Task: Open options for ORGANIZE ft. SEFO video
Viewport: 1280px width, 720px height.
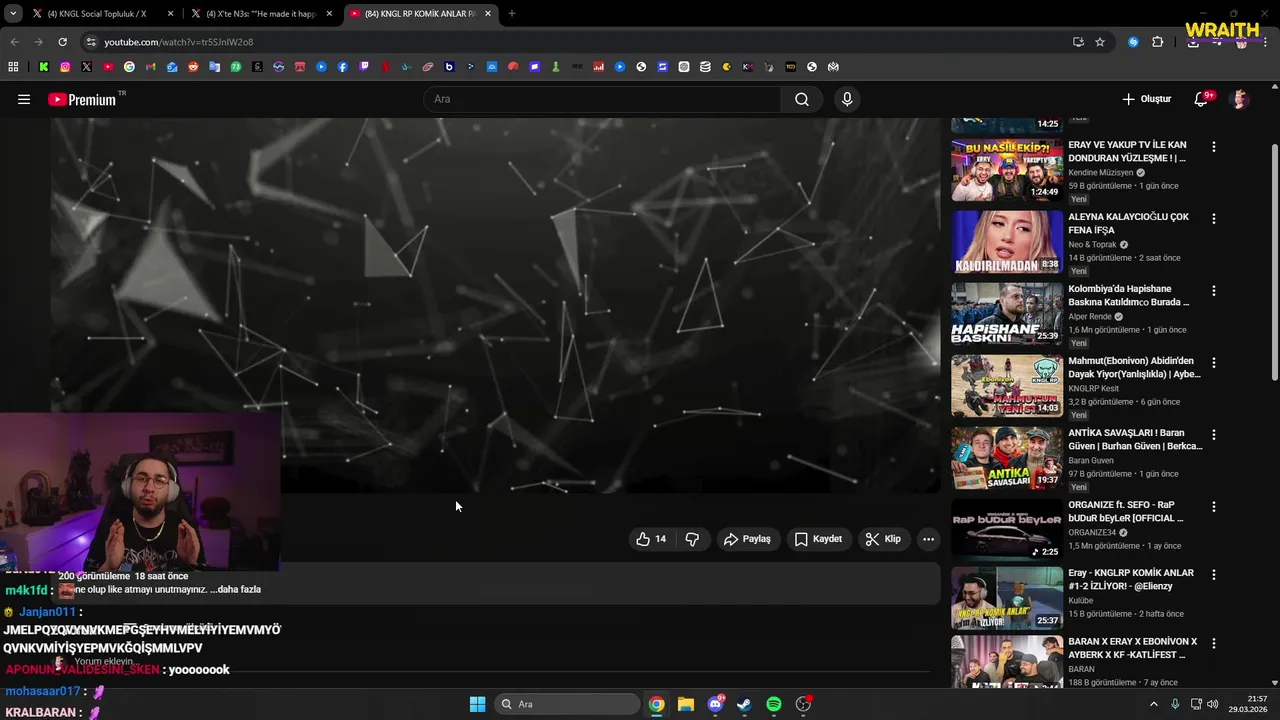Action: click(x=1214, y=507)
